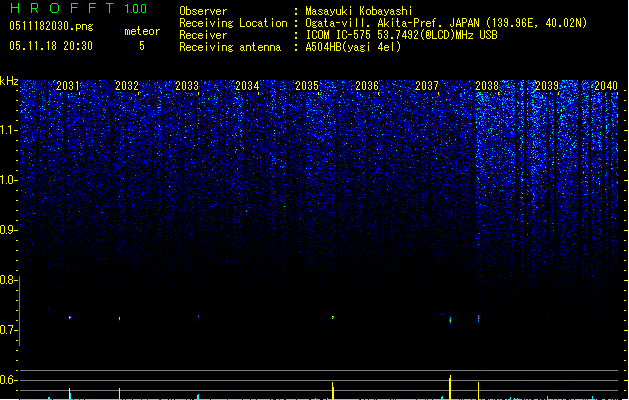
Task: Click the 0.6 frequency axis label
Action: pos(9,380)
